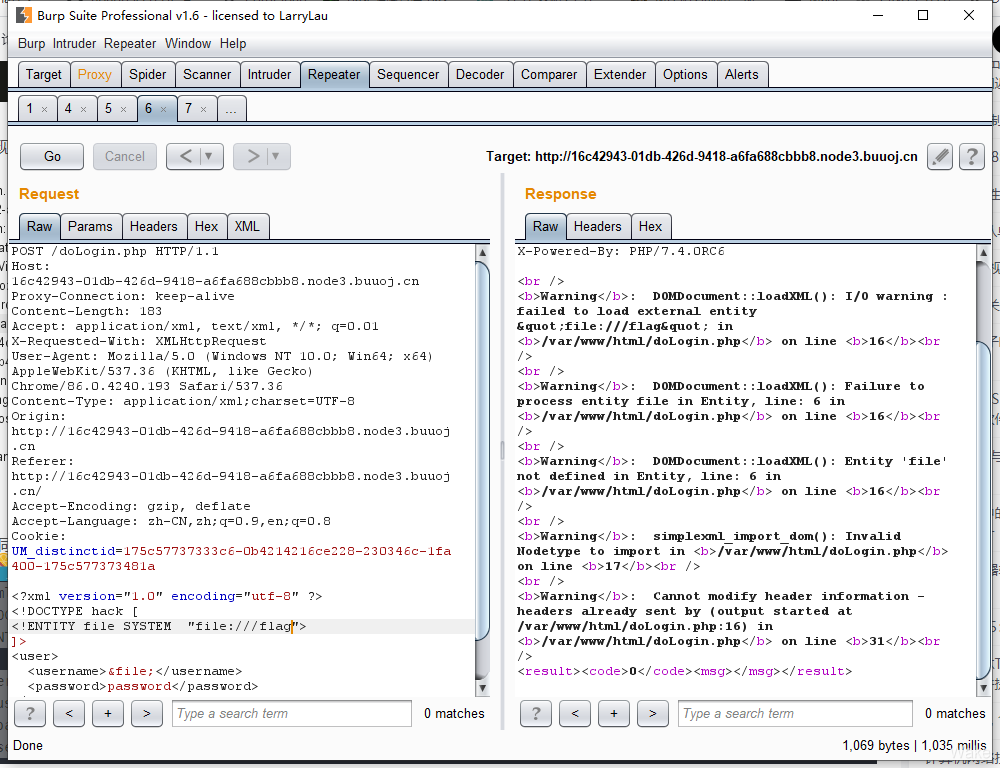
Task: Go forward to next request in history
Action: coord(252,156)
